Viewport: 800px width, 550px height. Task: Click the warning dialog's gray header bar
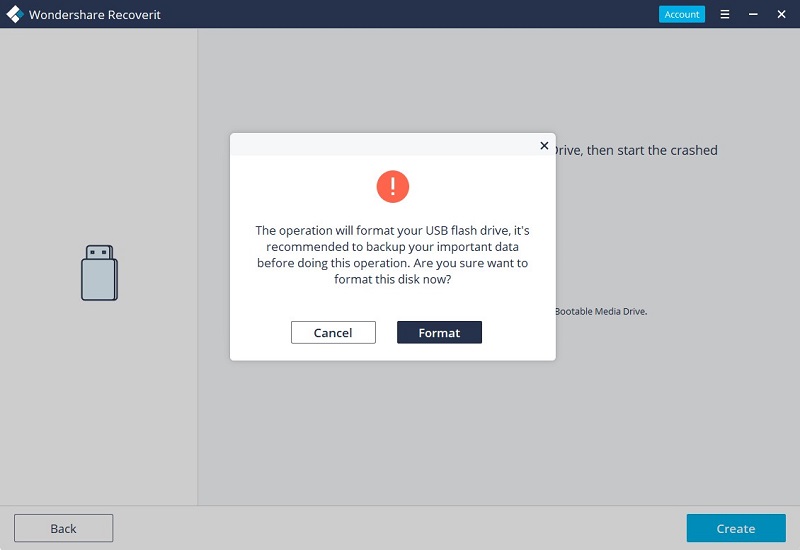tap(384, 144)
